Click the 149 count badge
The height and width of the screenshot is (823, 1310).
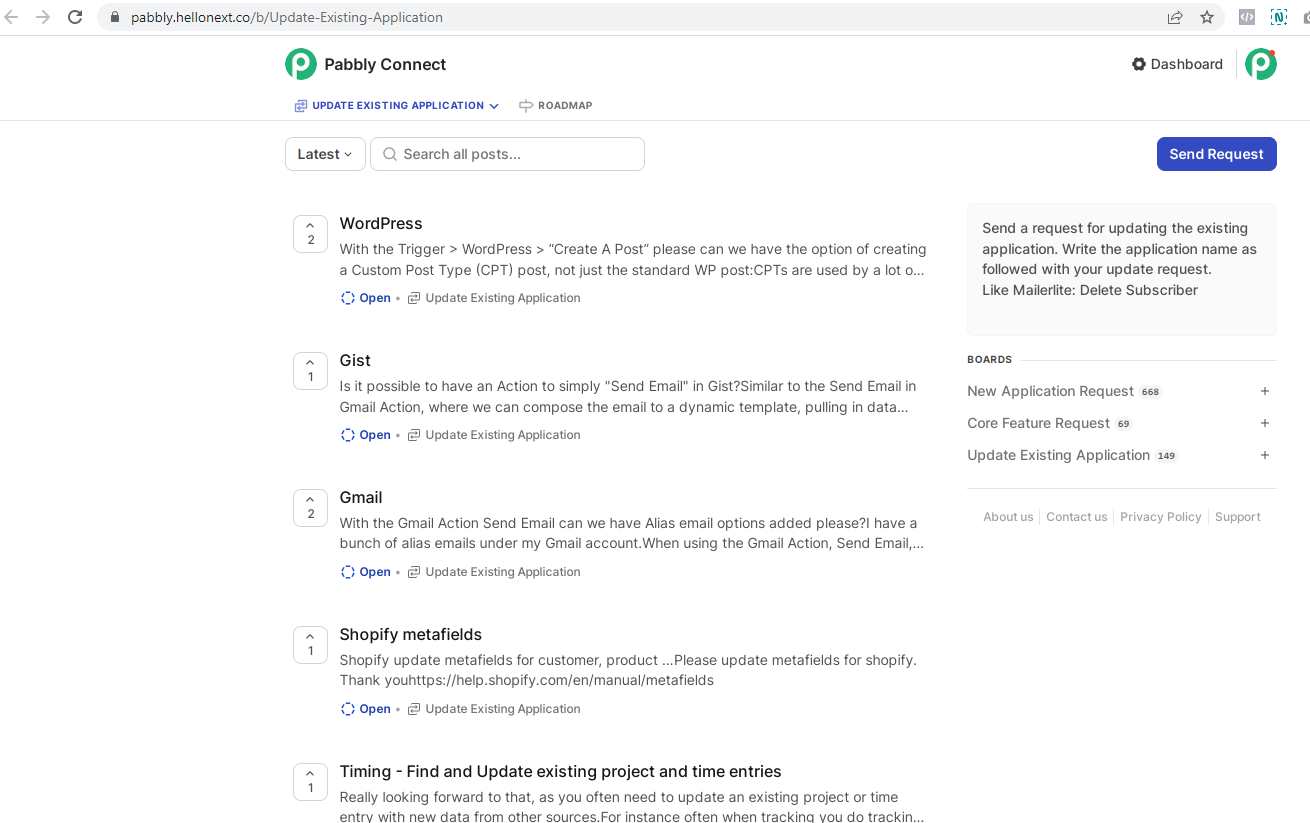[x=1167, y=456]
